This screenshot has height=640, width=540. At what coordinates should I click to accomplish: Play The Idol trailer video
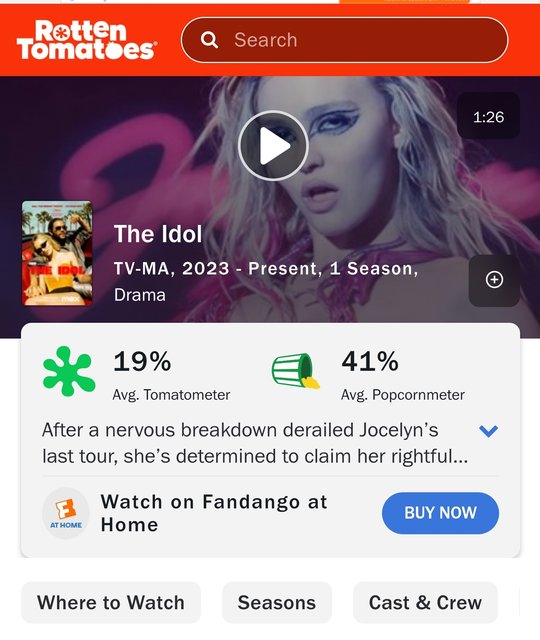coord(273,146)
